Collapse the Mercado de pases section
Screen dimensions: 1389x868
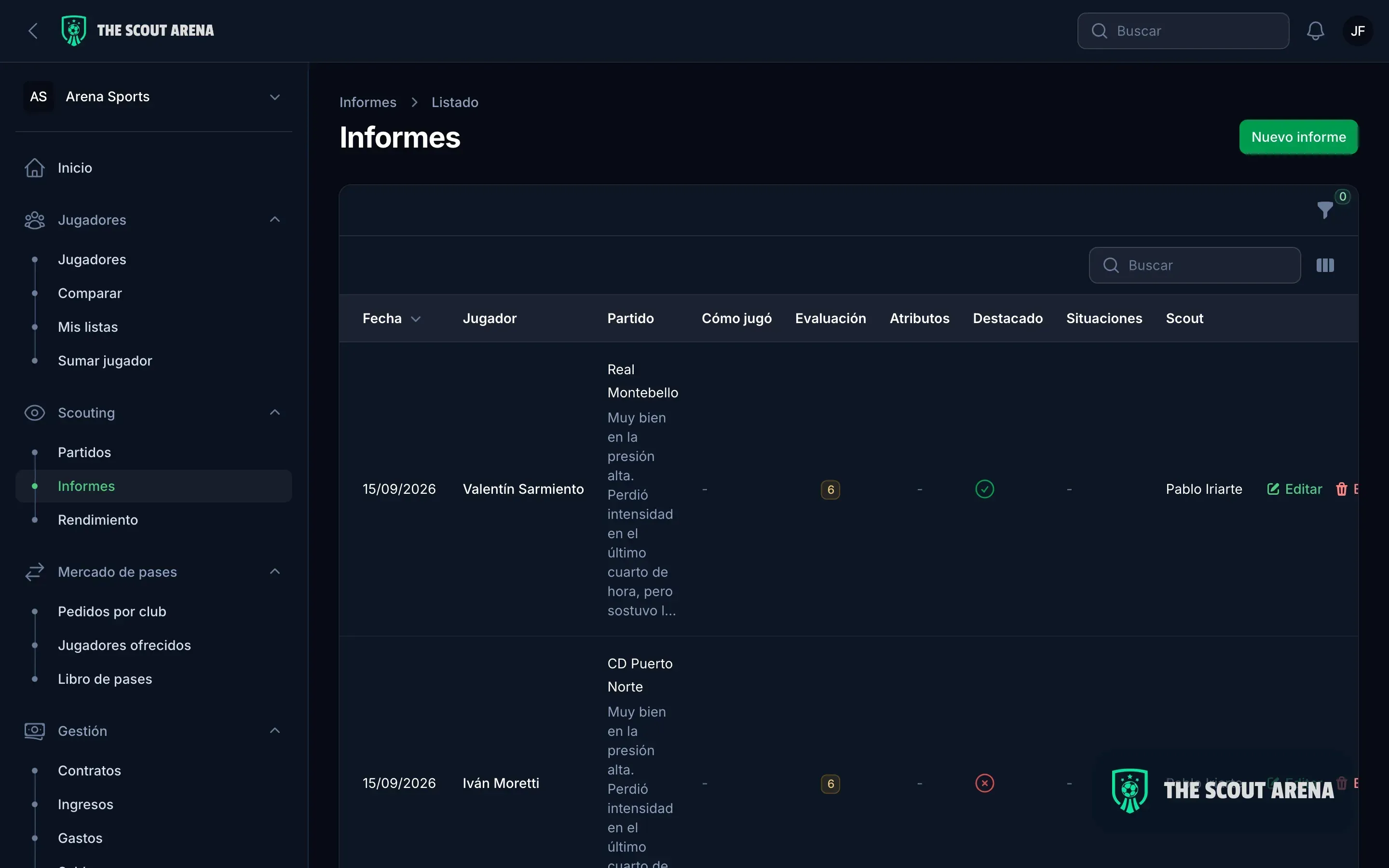point(275,572)
